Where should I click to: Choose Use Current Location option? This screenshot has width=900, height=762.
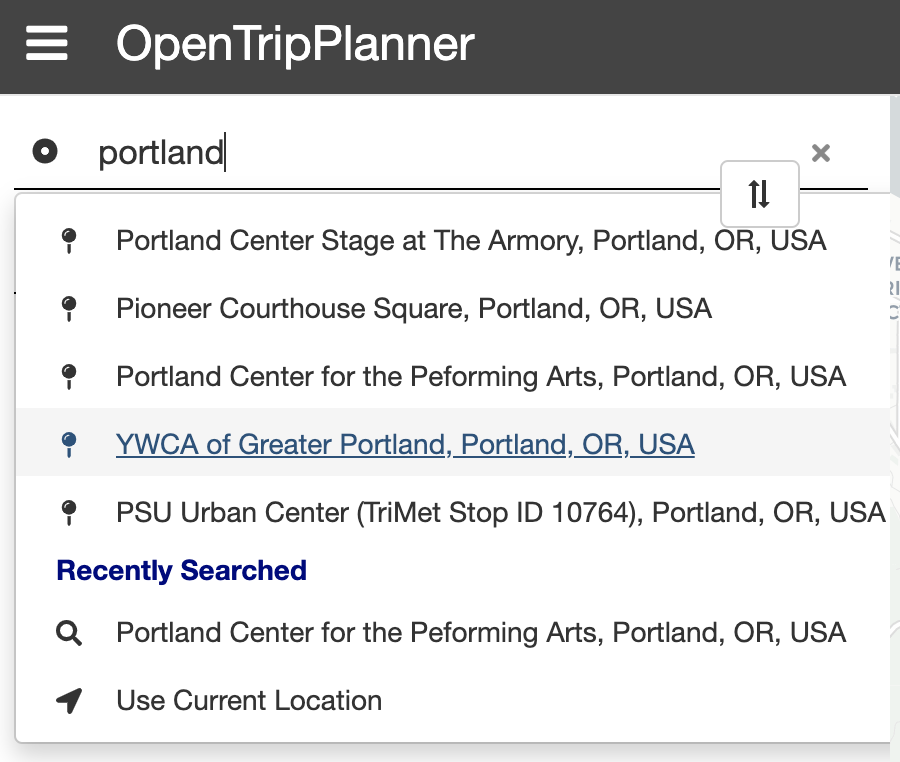point(249,701)
